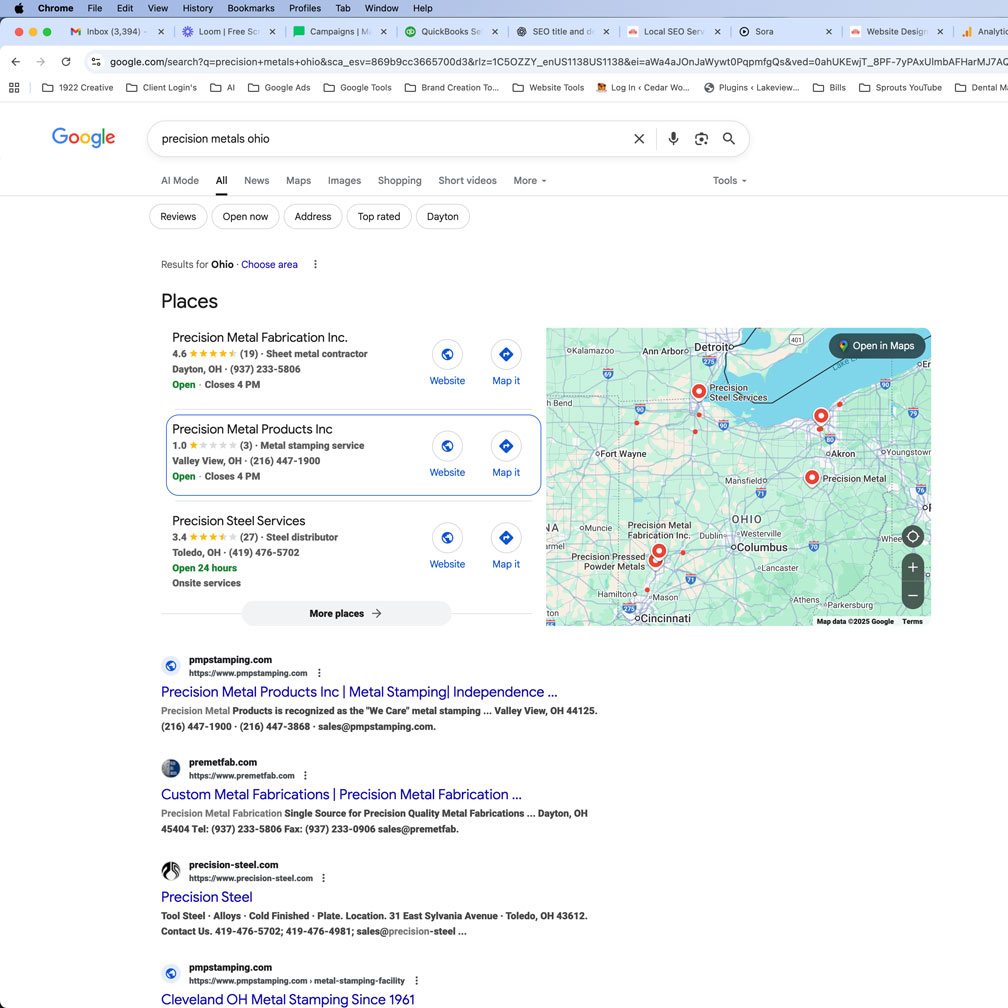Click the Open in Maps button

pos(877,346)
